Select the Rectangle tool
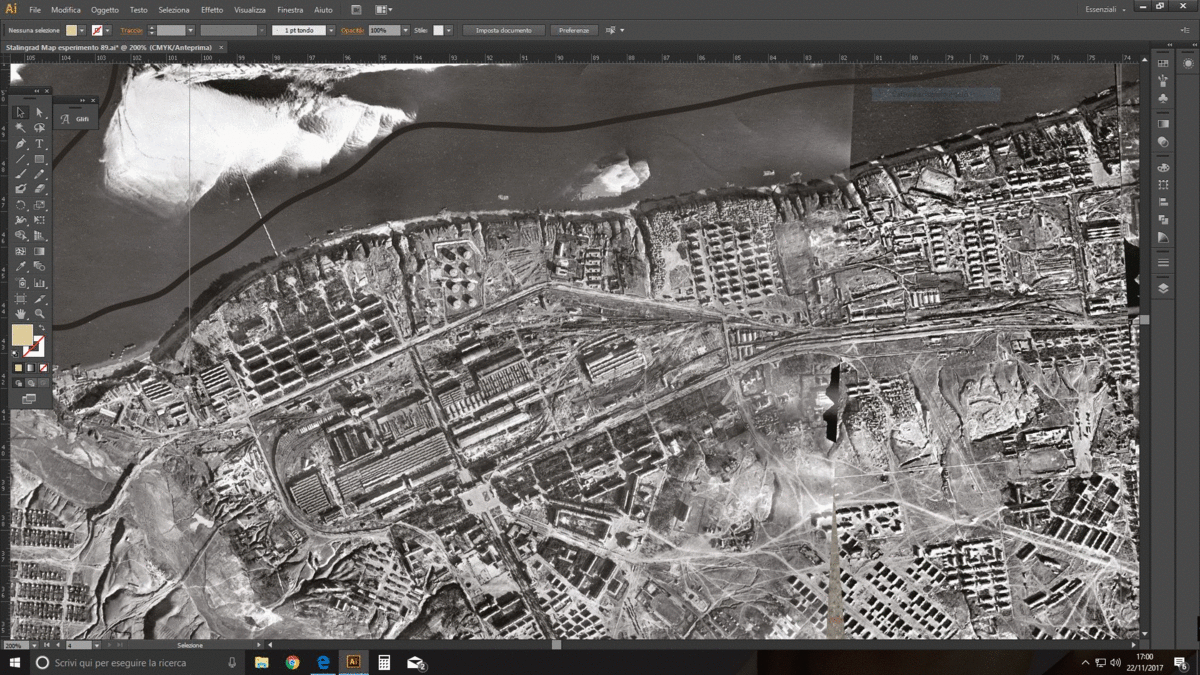The height and width of the screenshot is (675, 1200). click(x=40, y=159)
